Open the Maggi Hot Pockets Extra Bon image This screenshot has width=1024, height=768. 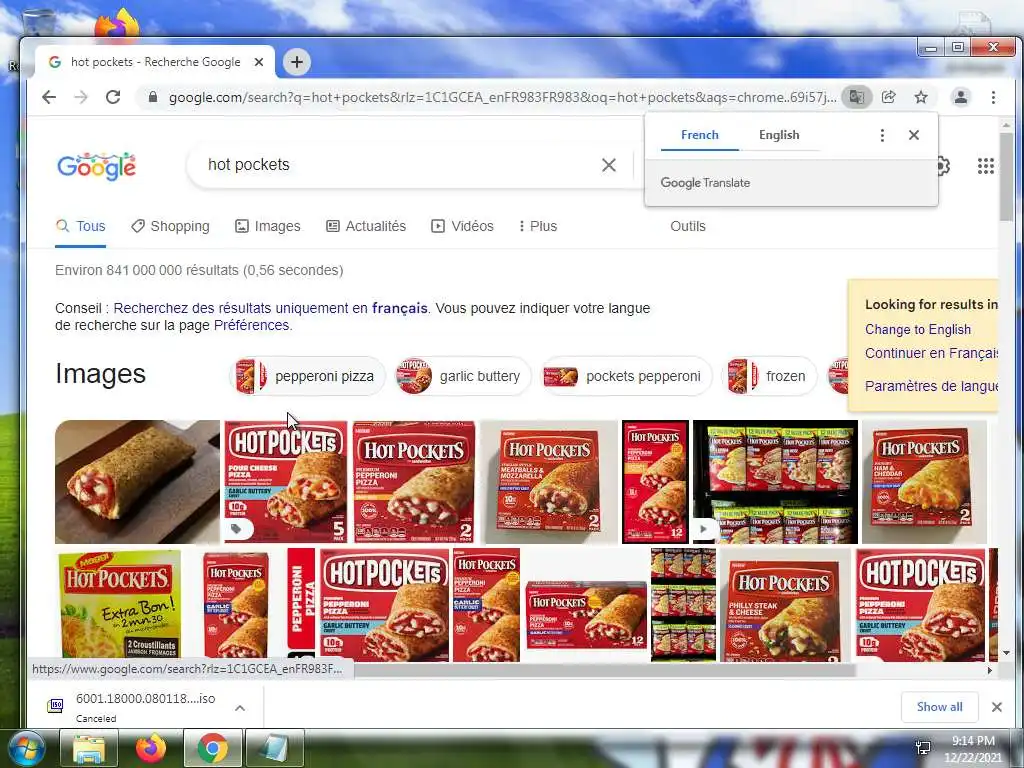(120, 605)
